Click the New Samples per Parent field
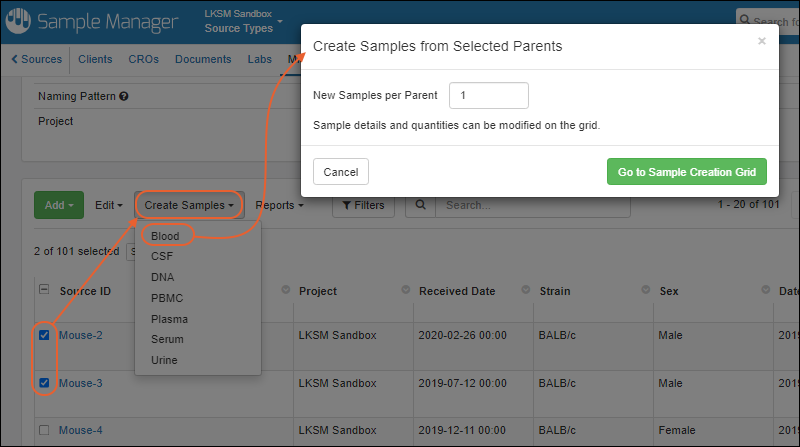 click(489, 95)
